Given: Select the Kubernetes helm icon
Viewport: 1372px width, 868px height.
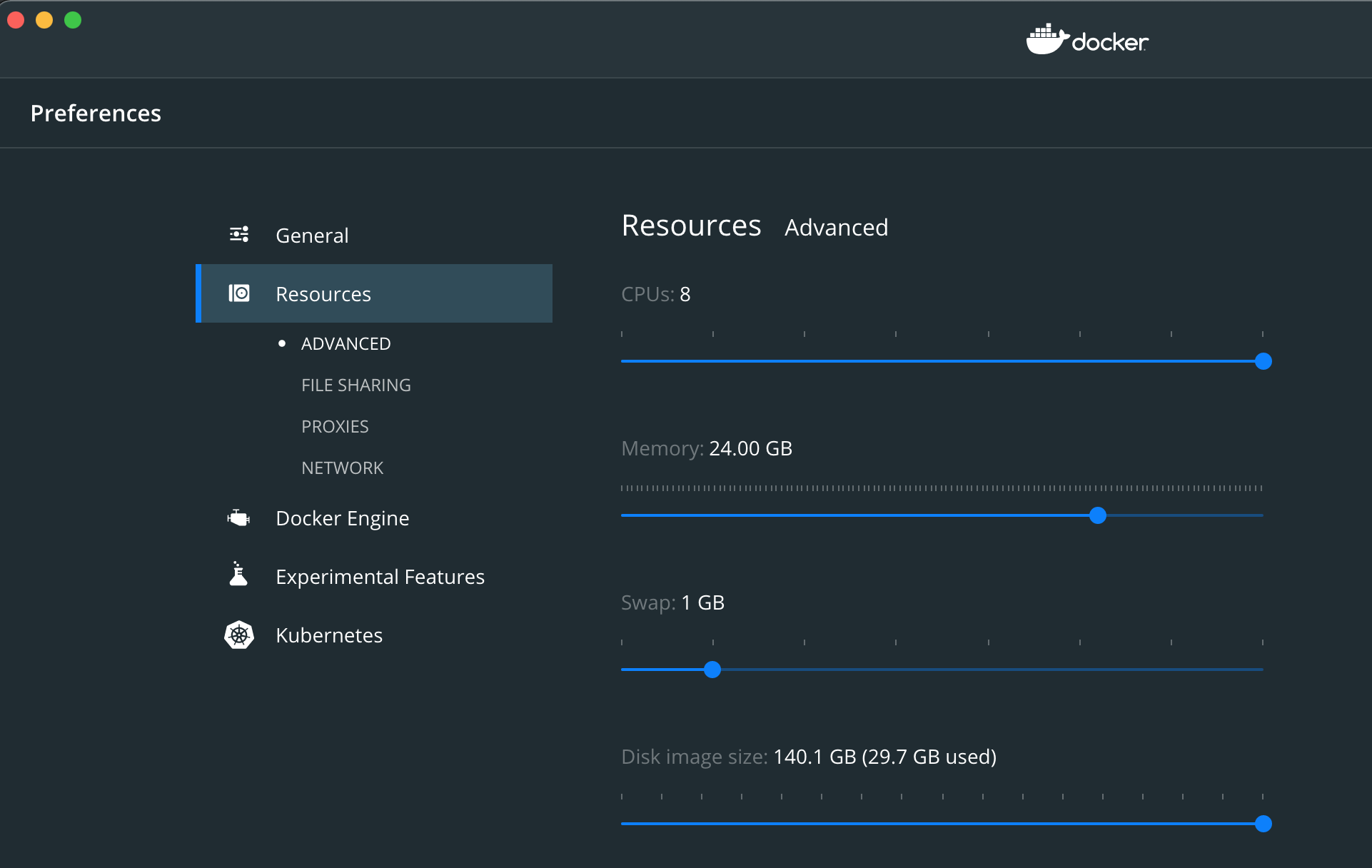Looking at the screenshot, I should [x=240, y=635].
